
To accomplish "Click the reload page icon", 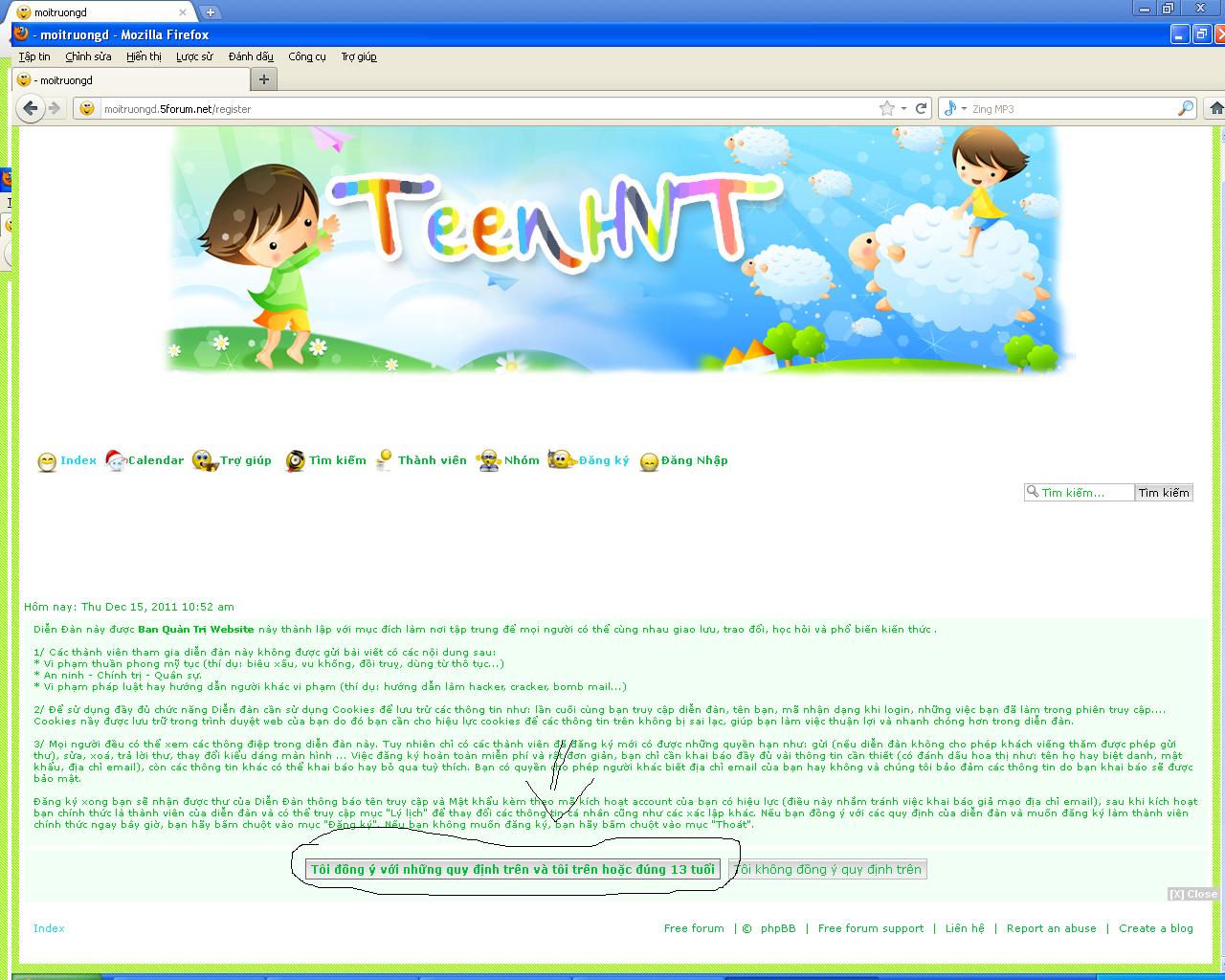I will (921, 108).
